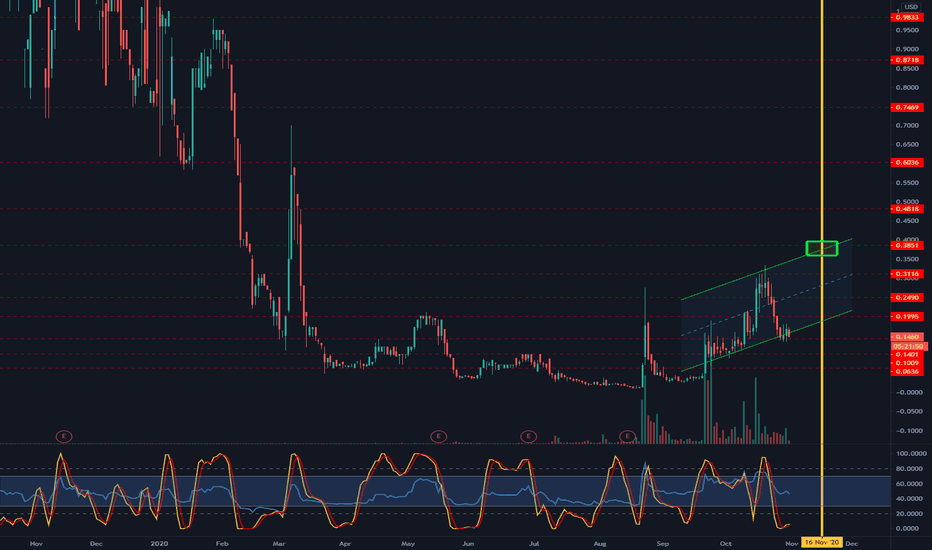The width and height of the screenshot is (932, 550).
Task: Click the first earnings 'E' marker near Nov
Action: coord(64,436)
